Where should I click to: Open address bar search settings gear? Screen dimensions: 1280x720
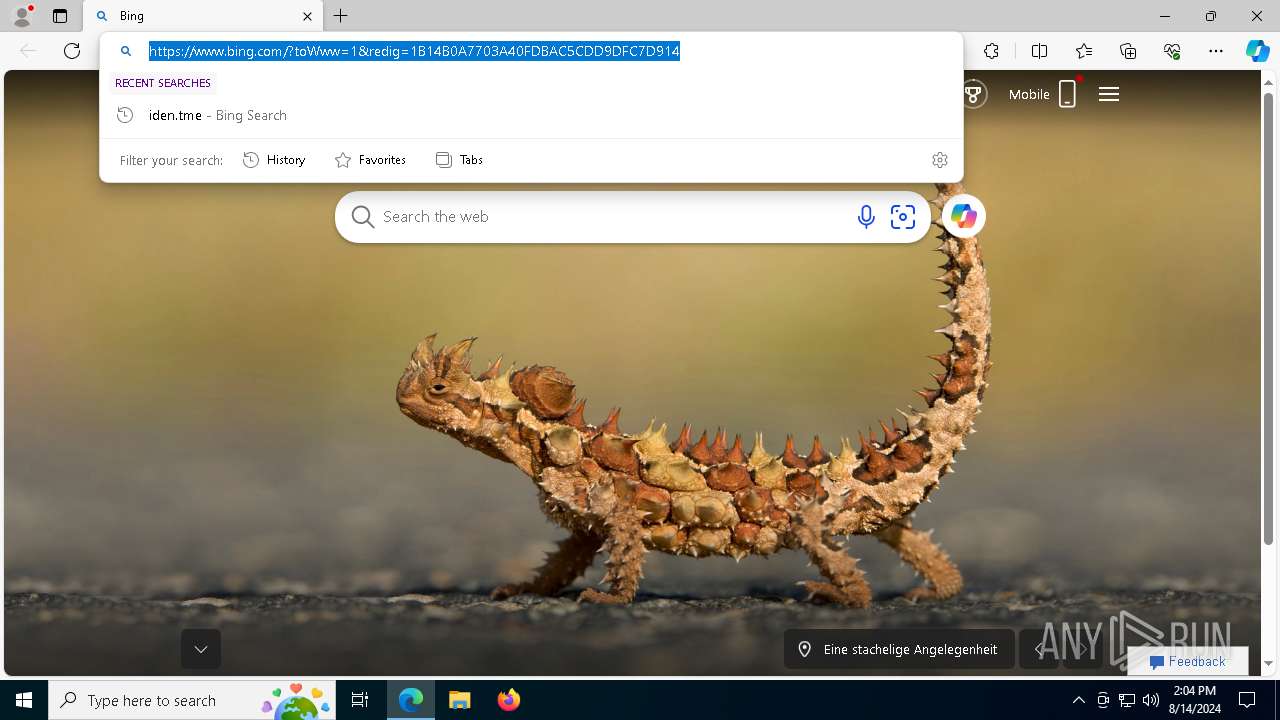coord(940,160)
